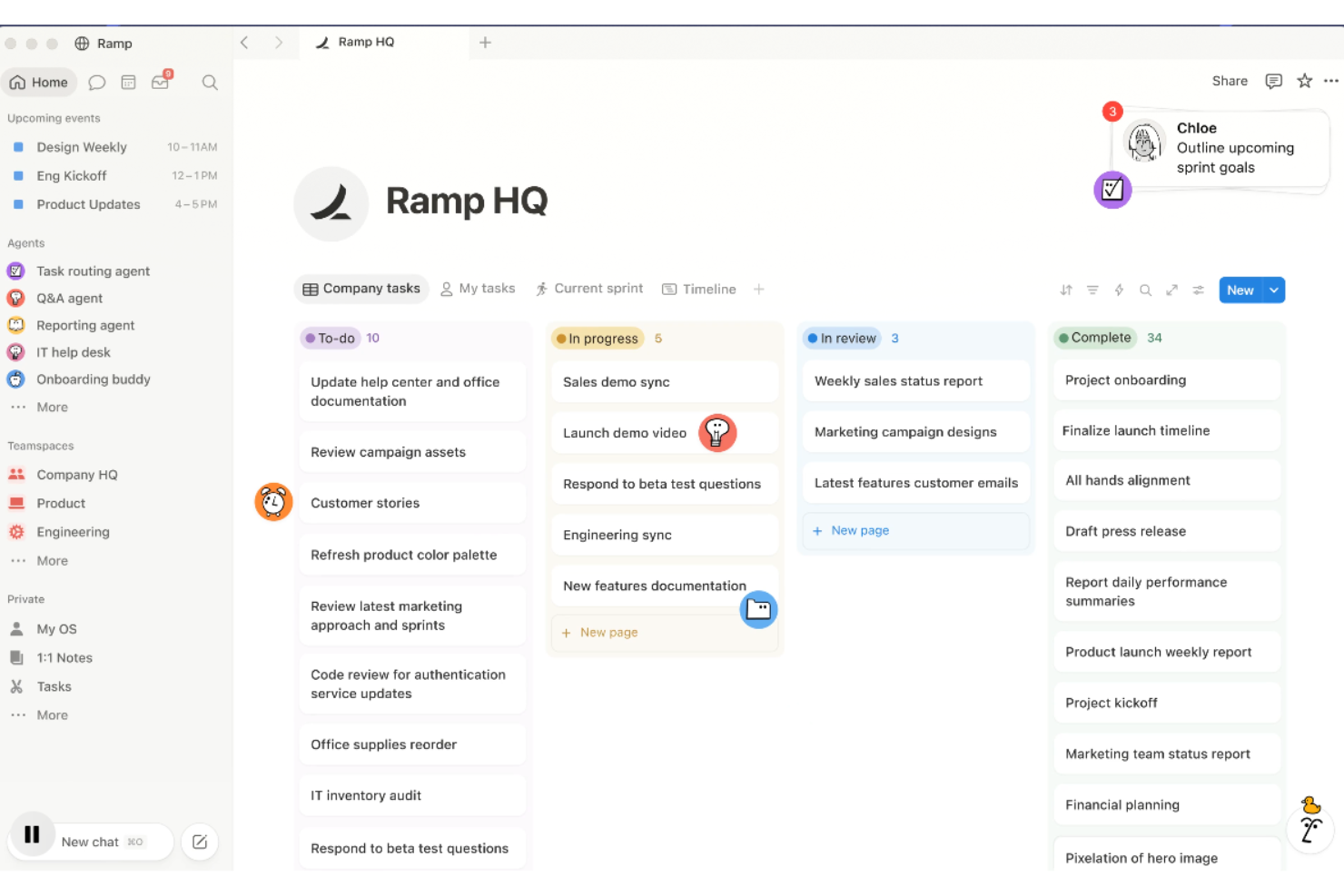This screenshot has width=1344, height=896.
Task: Click the blue folder agent icon
Action: pyautogui.click(x=758, y=610)
